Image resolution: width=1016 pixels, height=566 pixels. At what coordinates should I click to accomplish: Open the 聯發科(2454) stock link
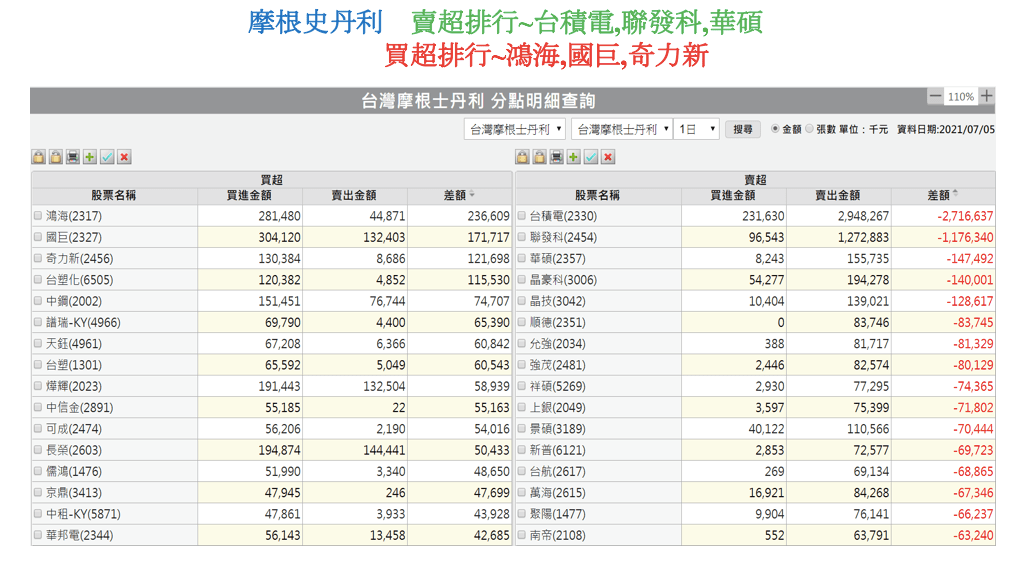tap(562, 237)
